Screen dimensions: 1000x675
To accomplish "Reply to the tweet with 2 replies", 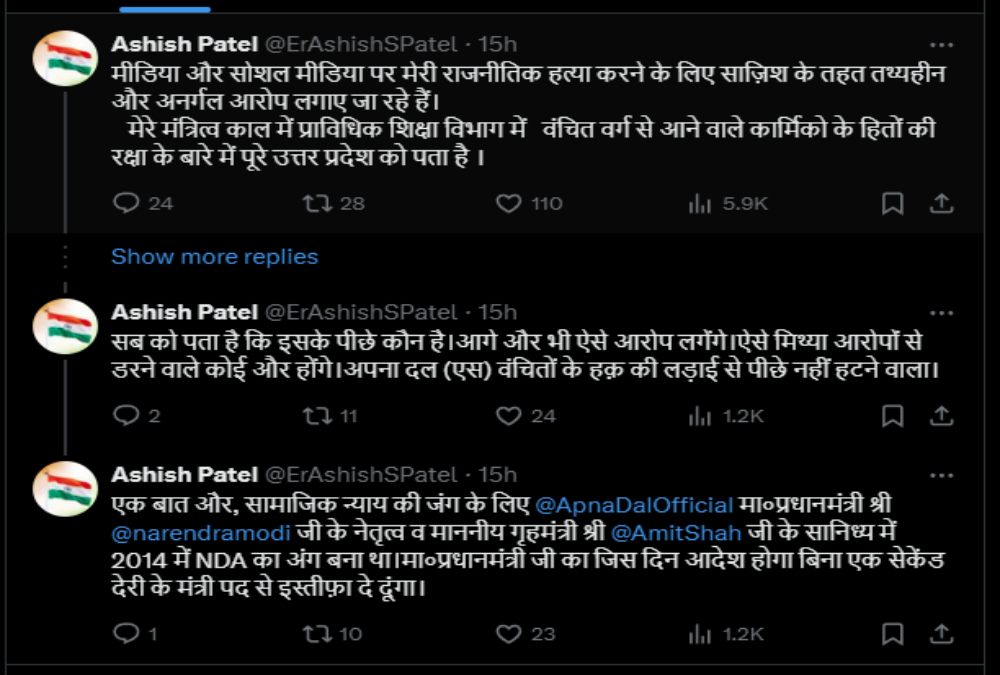I will tap(125, 415).
